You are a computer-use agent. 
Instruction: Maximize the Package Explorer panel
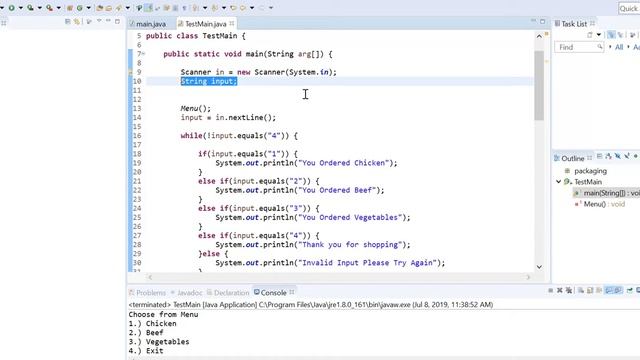(117, 21)
